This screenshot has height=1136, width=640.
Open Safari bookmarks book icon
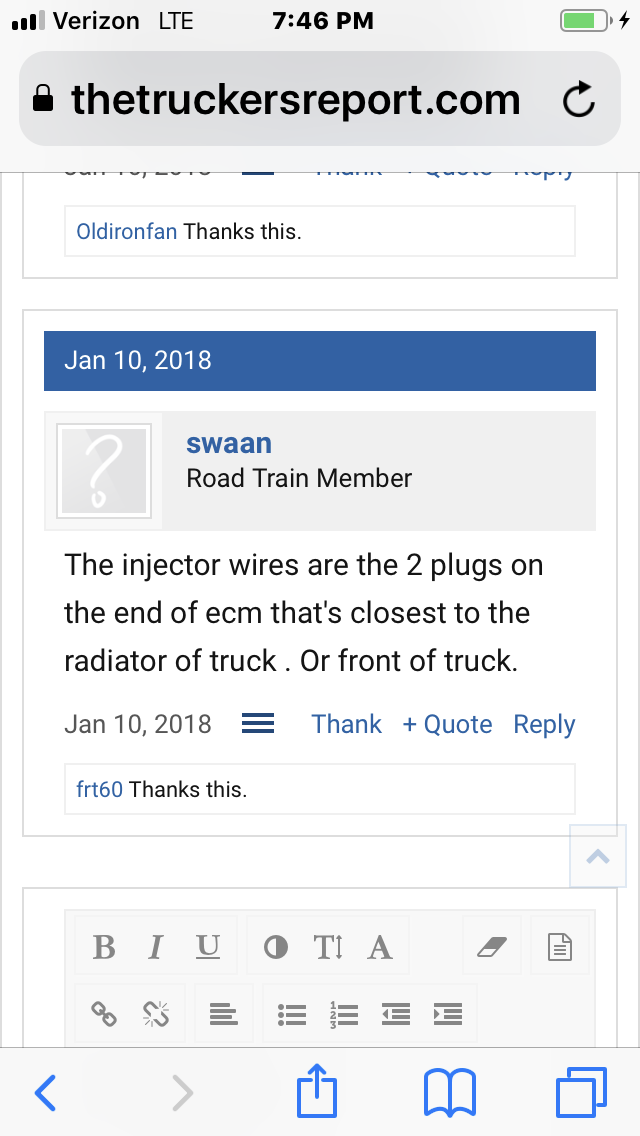pyautogui.click(x=449, y=1093)
